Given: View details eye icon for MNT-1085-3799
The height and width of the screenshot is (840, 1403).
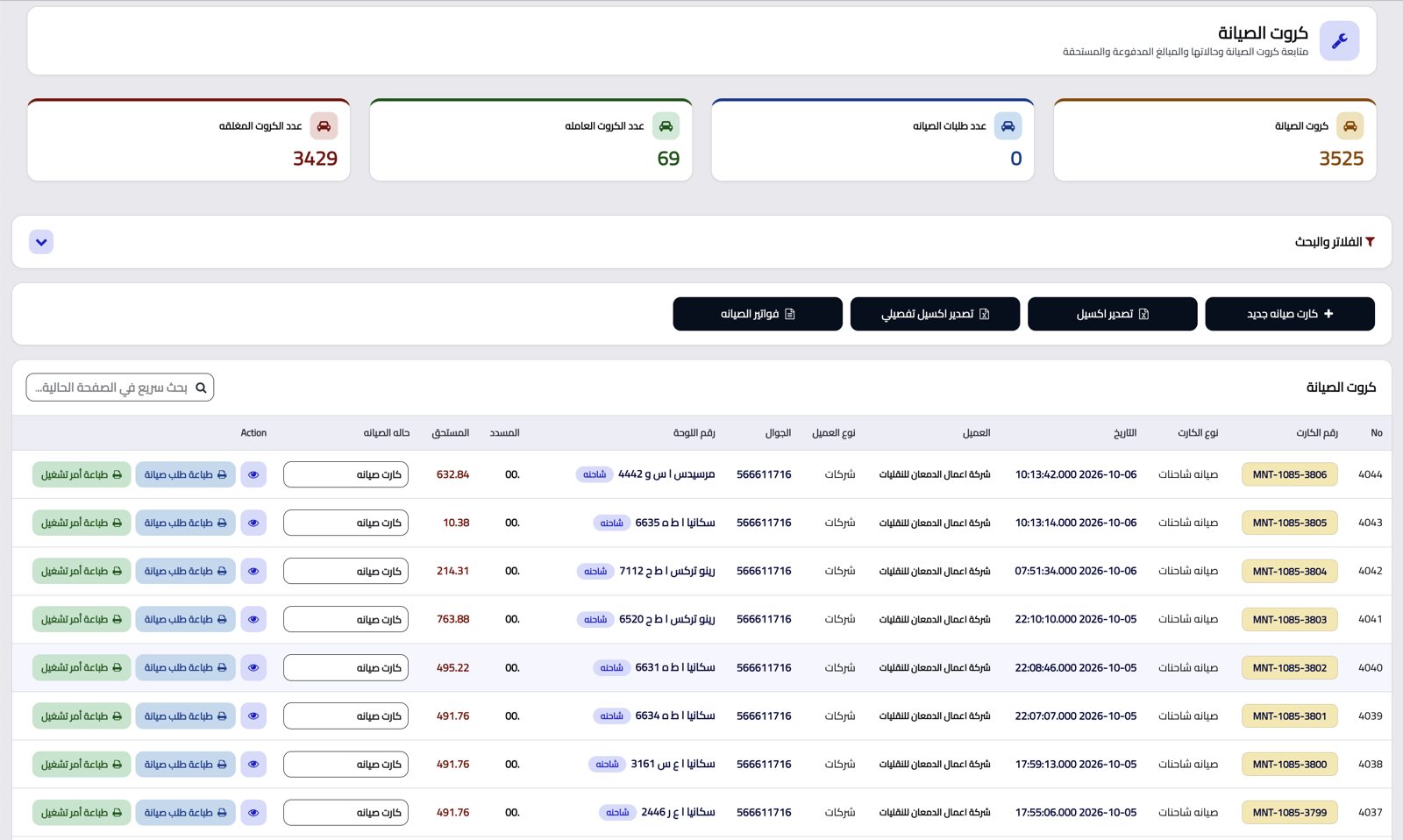Looking at the screenshot, I should click(253, 812).
